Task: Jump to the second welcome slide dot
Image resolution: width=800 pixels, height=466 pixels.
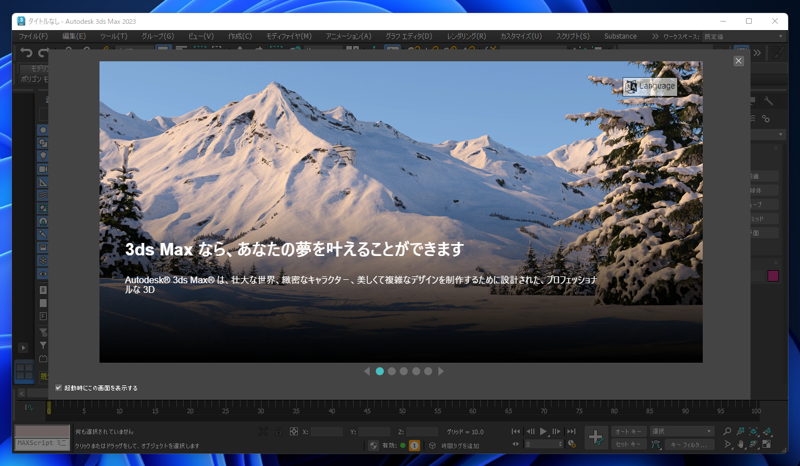Action: point(392,371)
